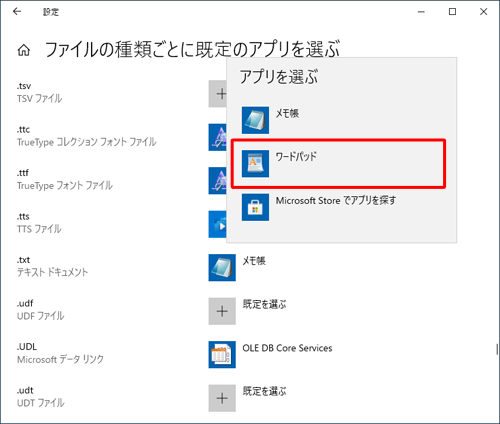Click OLE DB Core Services icon
Viewport: 500px width, 424px height.
(x=222, y=355)
